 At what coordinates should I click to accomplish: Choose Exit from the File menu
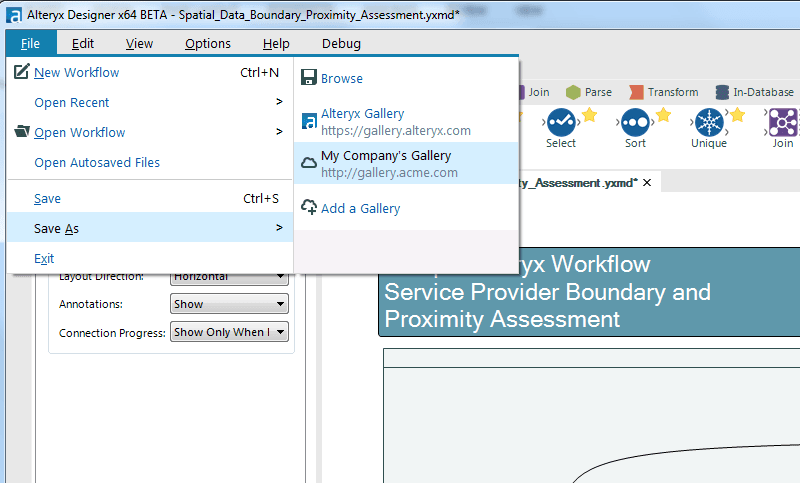(149, 258)
